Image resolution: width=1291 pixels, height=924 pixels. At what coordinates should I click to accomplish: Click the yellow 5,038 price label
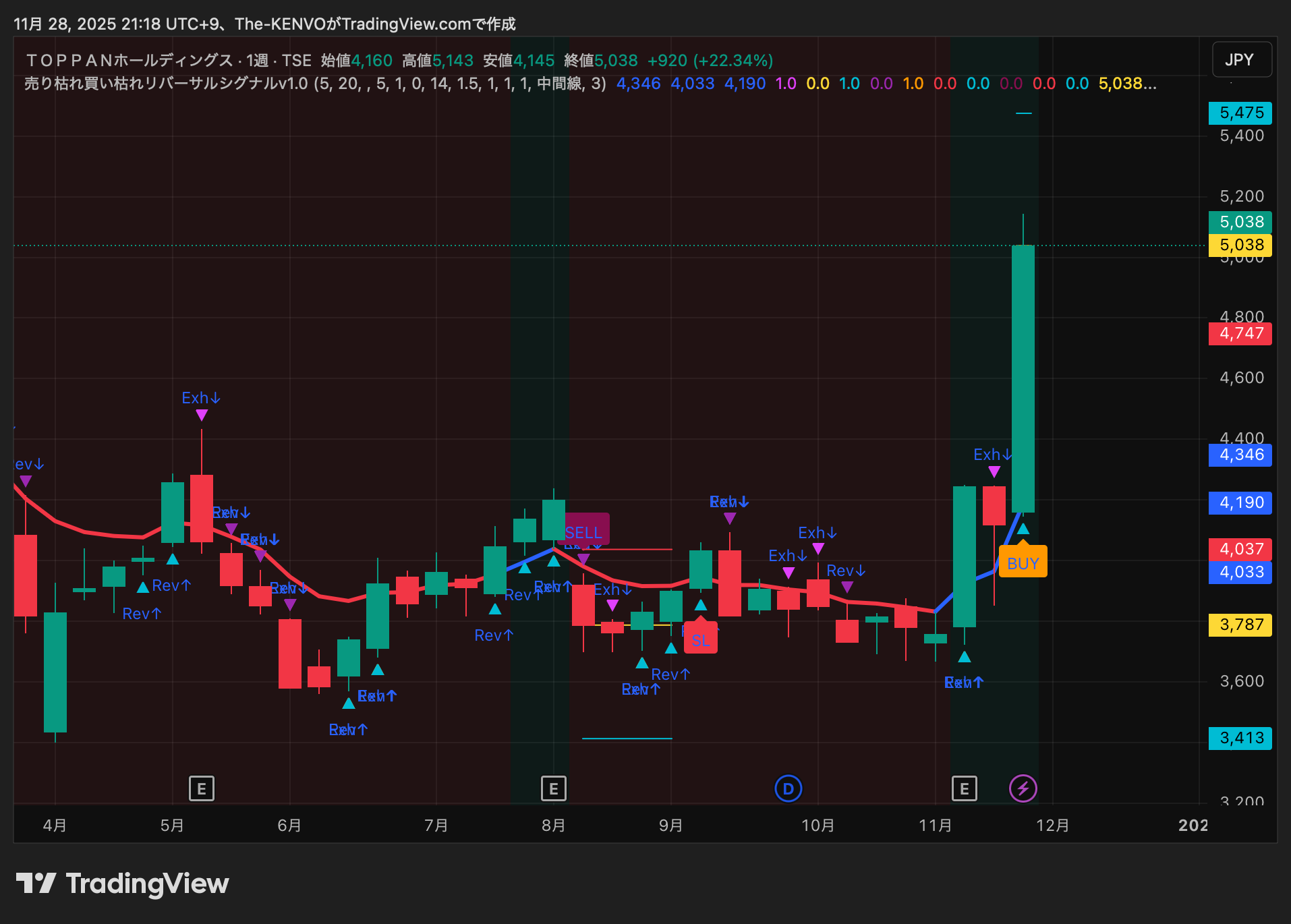pyautogui.click(x=1240, y=245)
